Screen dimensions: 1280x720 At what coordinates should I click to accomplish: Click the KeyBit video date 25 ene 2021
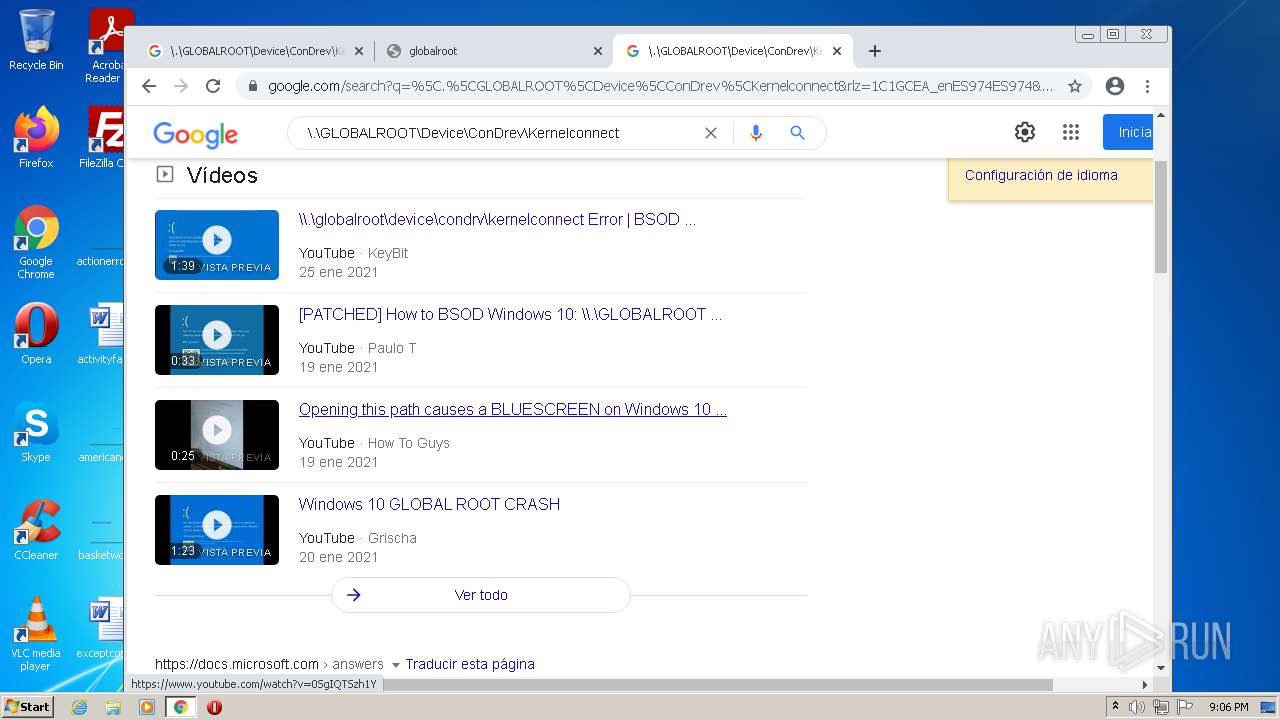(x=339, y=272)
